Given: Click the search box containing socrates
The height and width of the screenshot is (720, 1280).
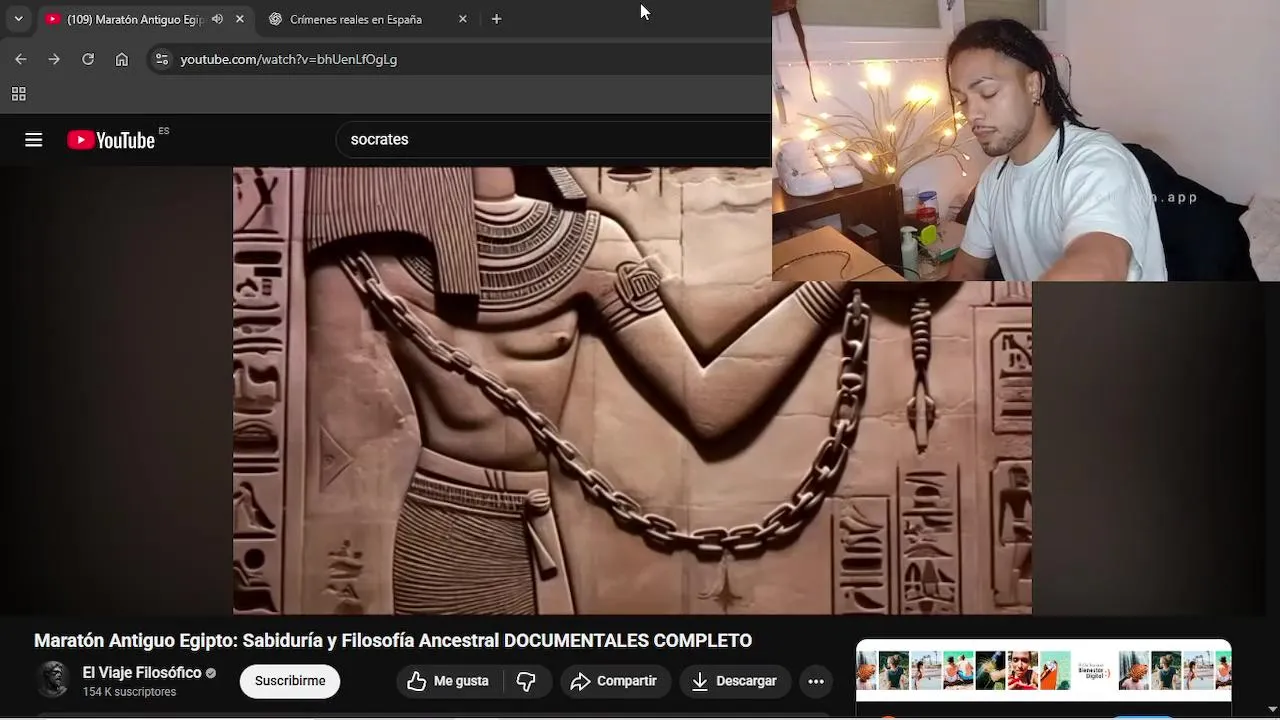Looking at the screenshot, I should coord(553,140).
